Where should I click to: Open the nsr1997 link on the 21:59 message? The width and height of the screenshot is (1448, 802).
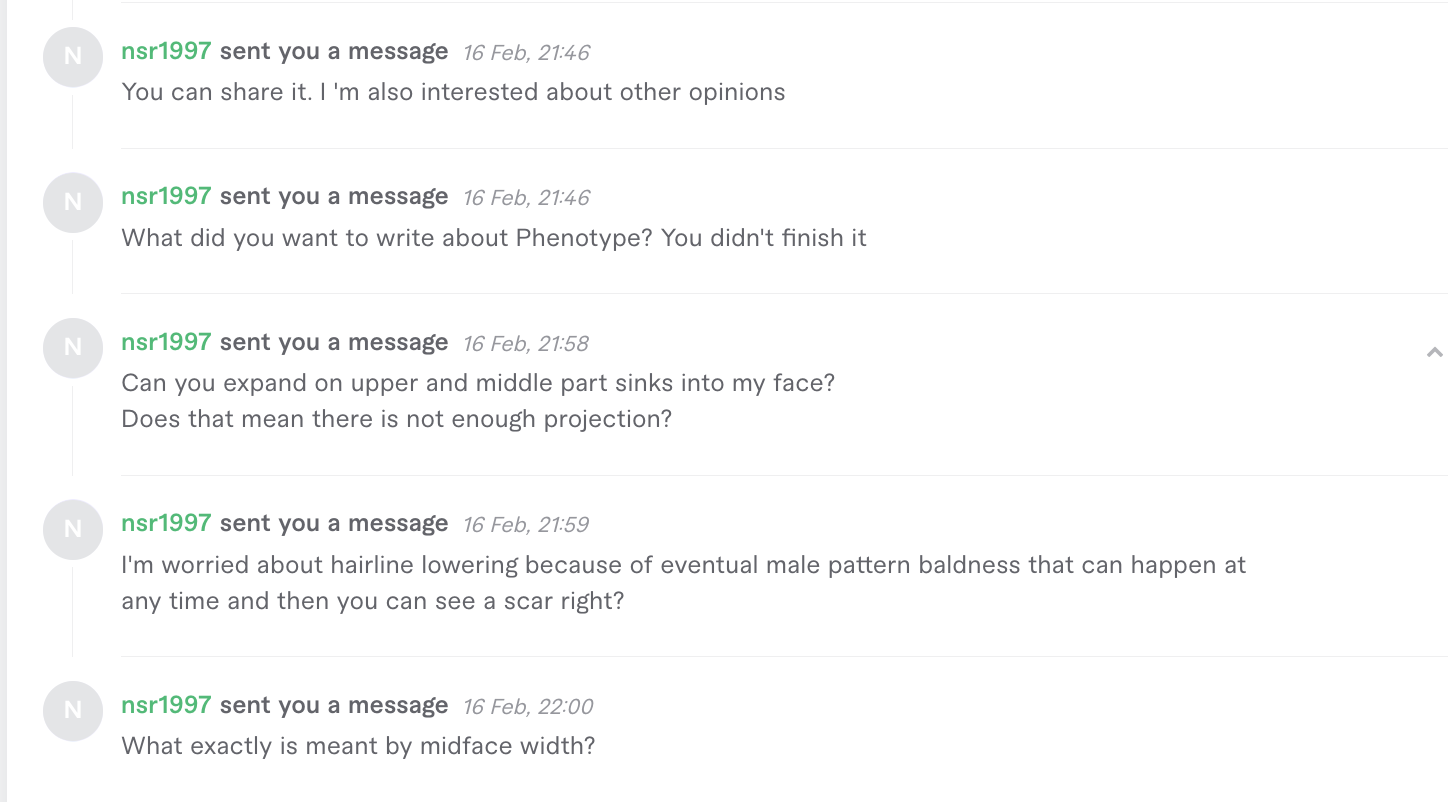coord(166,523)
